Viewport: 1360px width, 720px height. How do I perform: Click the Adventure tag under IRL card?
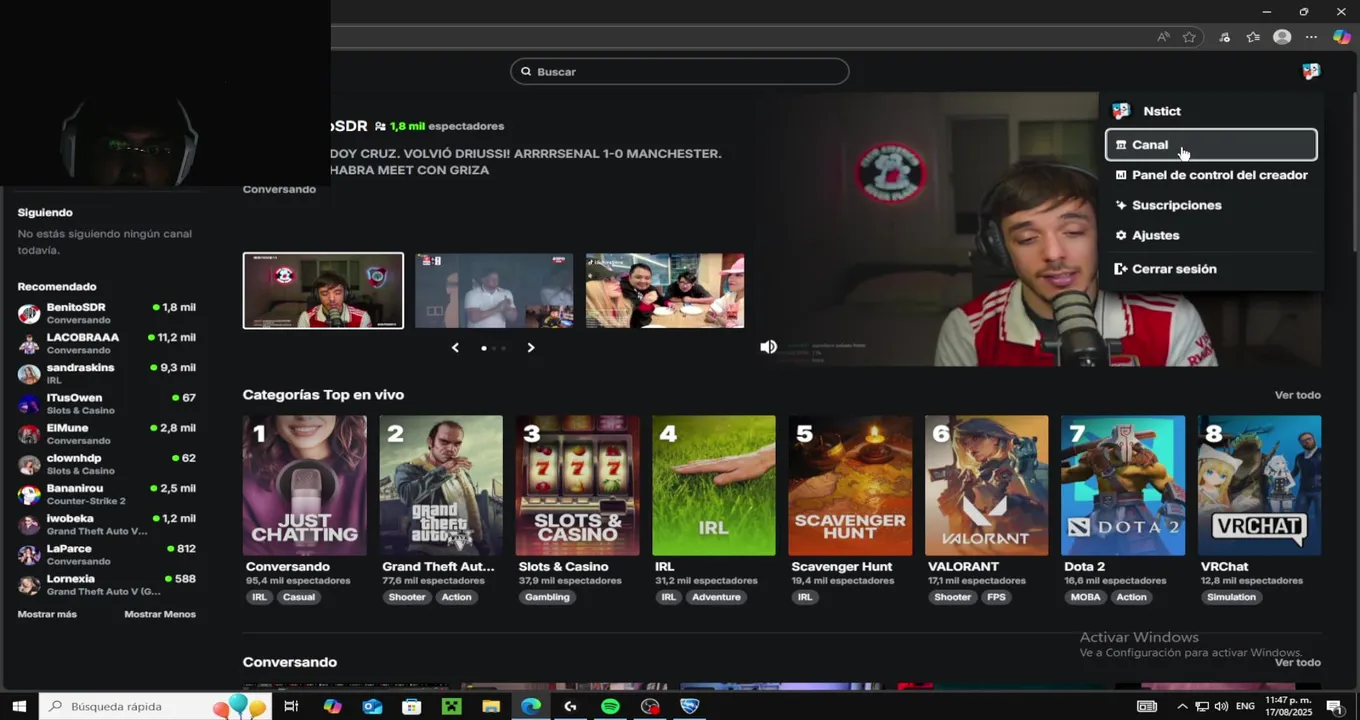click(716, 597)
